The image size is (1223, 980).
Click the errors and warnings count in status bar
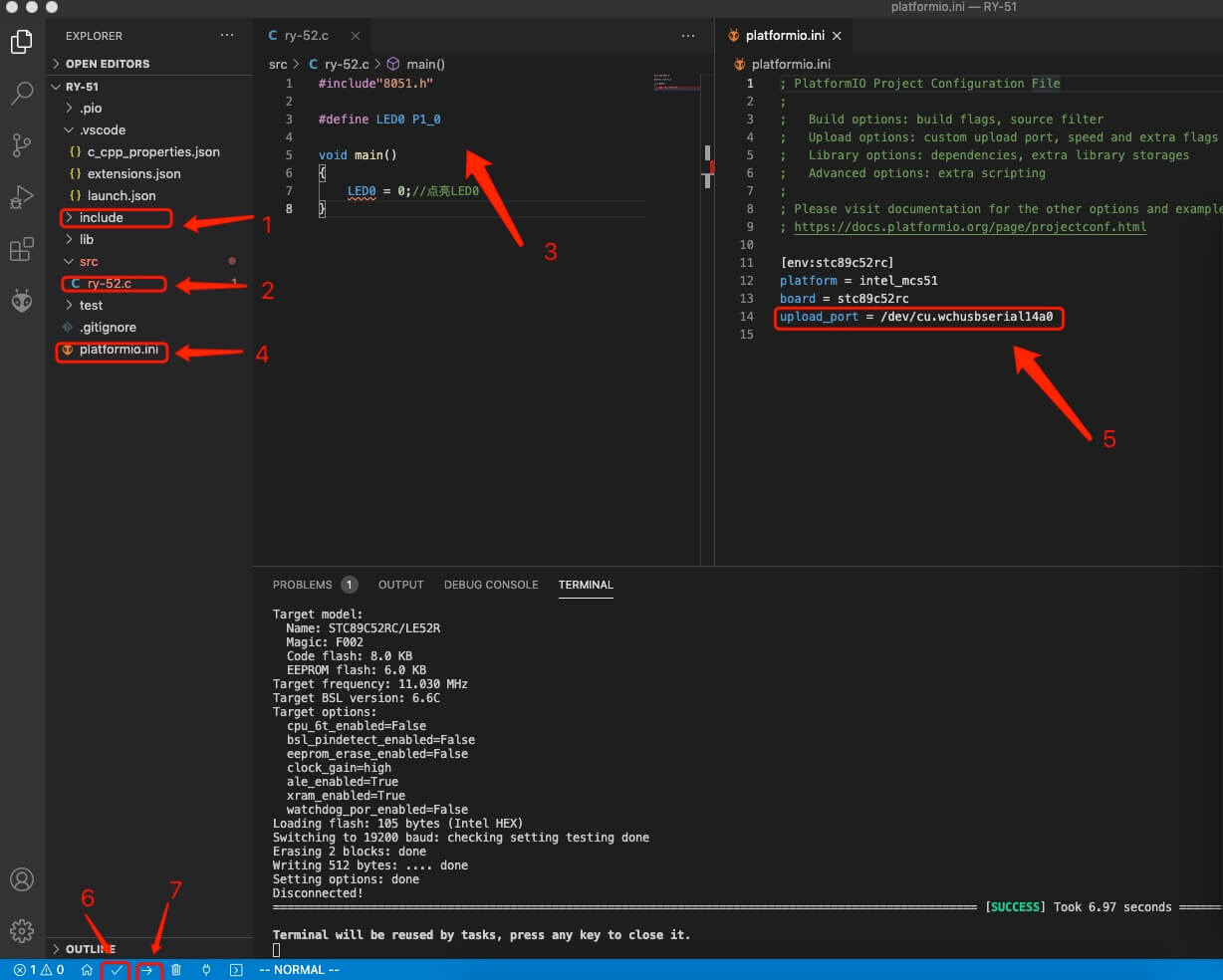pyautogui.click(x=39, y=970)
